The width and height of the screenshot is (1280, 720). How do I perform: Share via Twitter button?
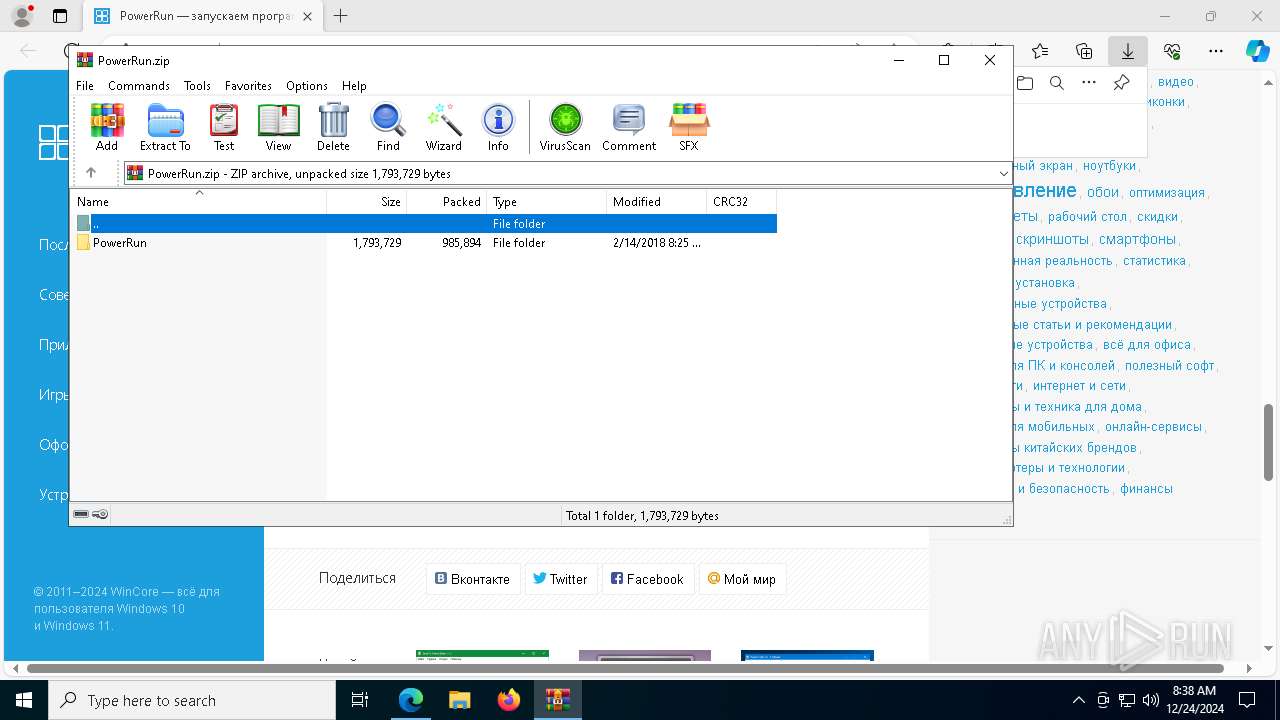coord(560,579)
